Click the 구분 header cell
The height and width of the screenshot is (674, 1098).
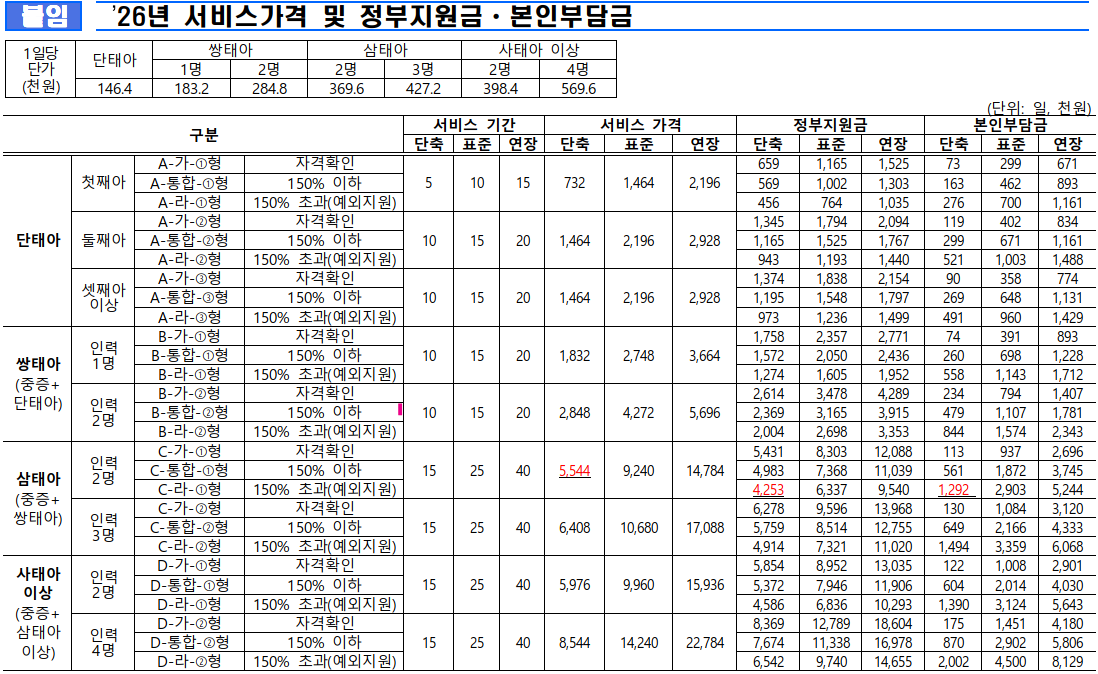pyautogui.click(x=203, y=135)
